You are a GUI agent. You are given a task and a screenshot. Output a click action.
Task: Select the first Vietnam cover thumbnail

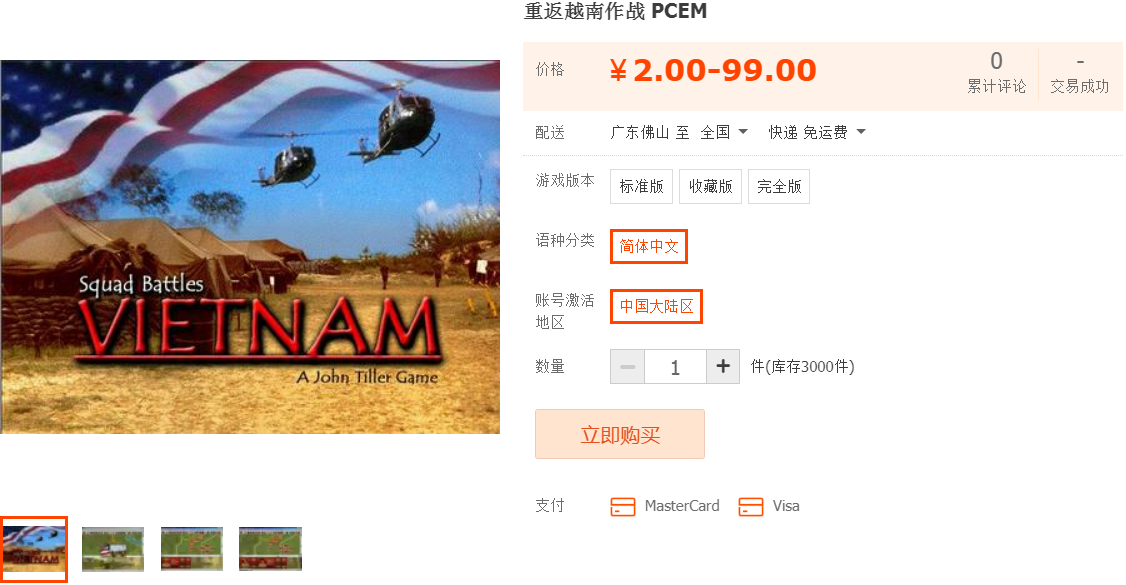click(34, 549)
